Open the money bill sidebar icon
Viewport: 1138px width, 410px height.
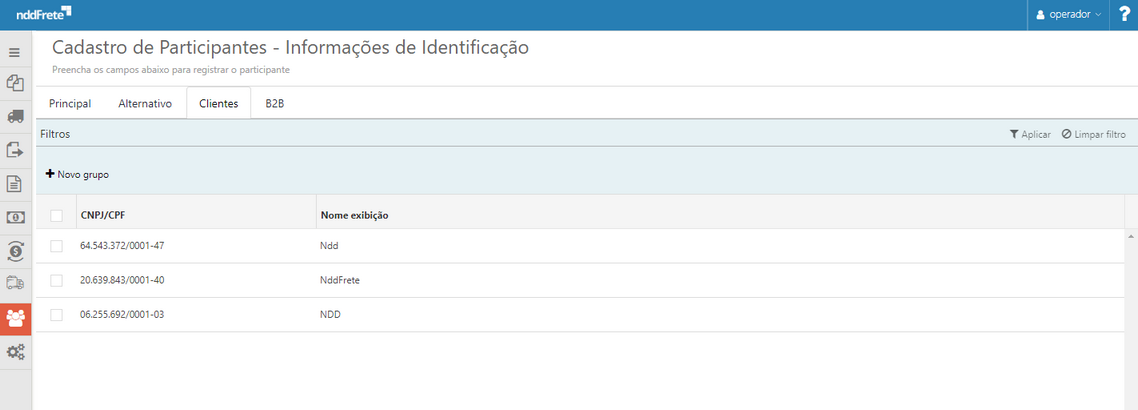pos(15,217)
